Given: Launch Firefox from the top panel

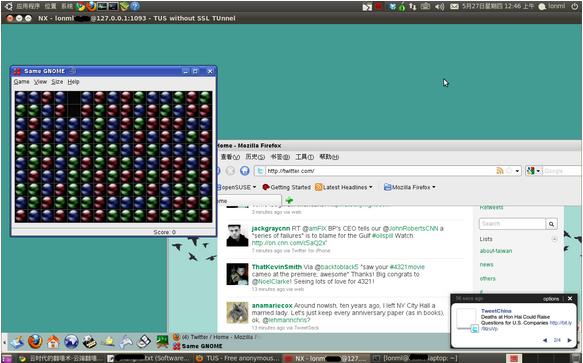Looking at the screenshot, I should coord(91,6).
